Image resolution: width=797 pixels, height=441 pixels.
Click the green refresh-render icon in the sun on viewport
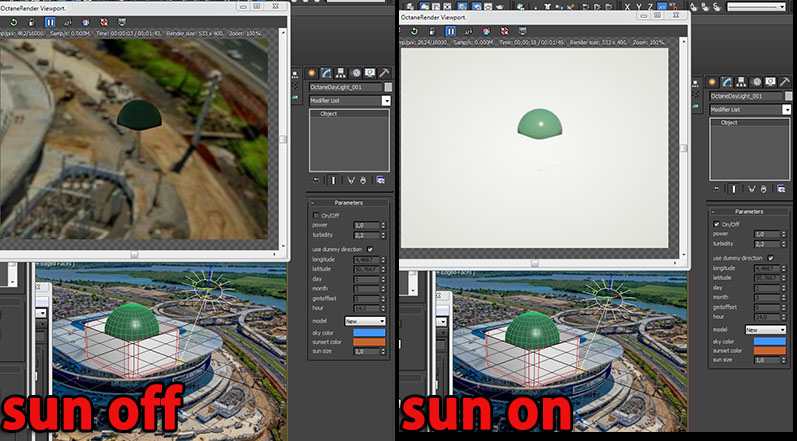414,31
